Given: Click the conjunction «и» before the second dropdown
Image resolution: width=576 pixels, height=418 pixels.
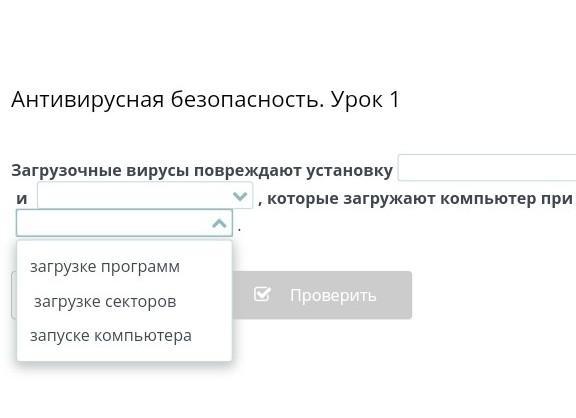Looking at the screenshot, I should pos(22,199).
